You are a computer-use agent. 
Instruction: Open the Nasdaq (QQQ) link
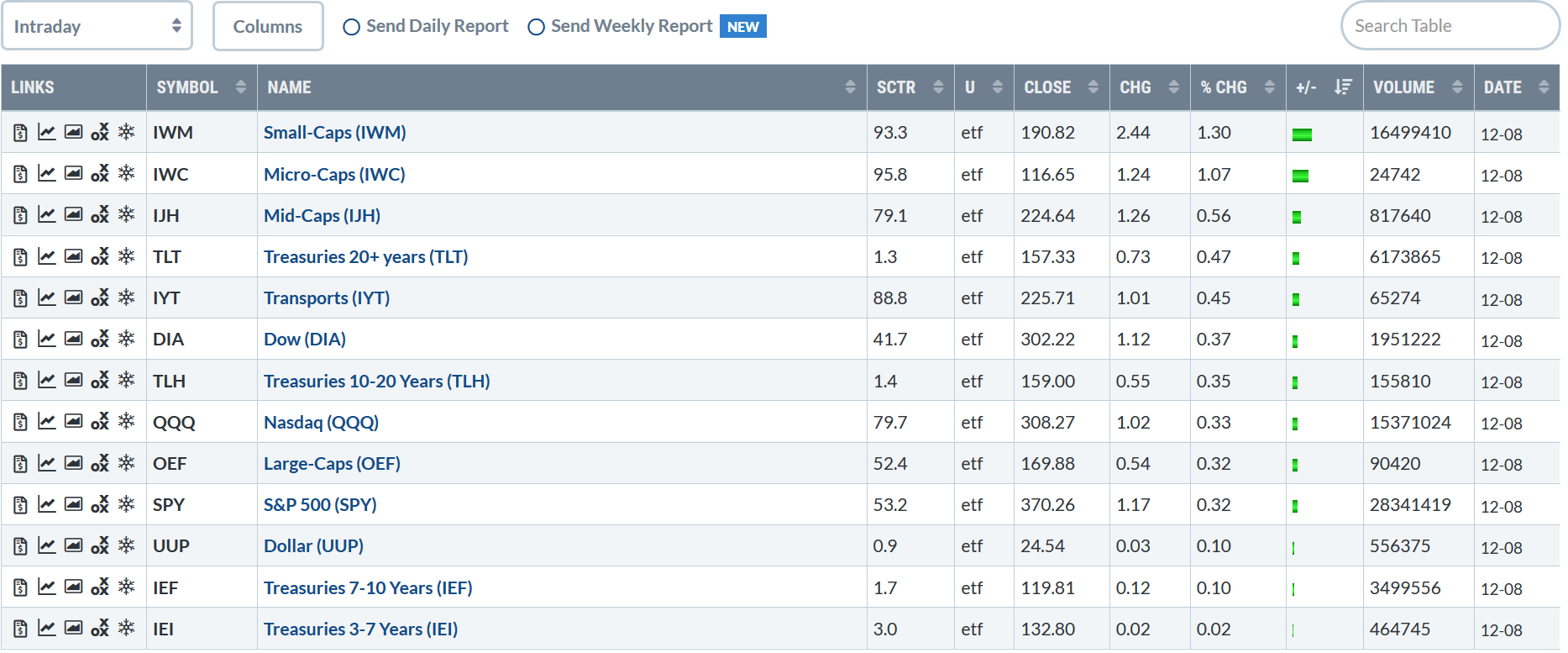tap(322, 423)
